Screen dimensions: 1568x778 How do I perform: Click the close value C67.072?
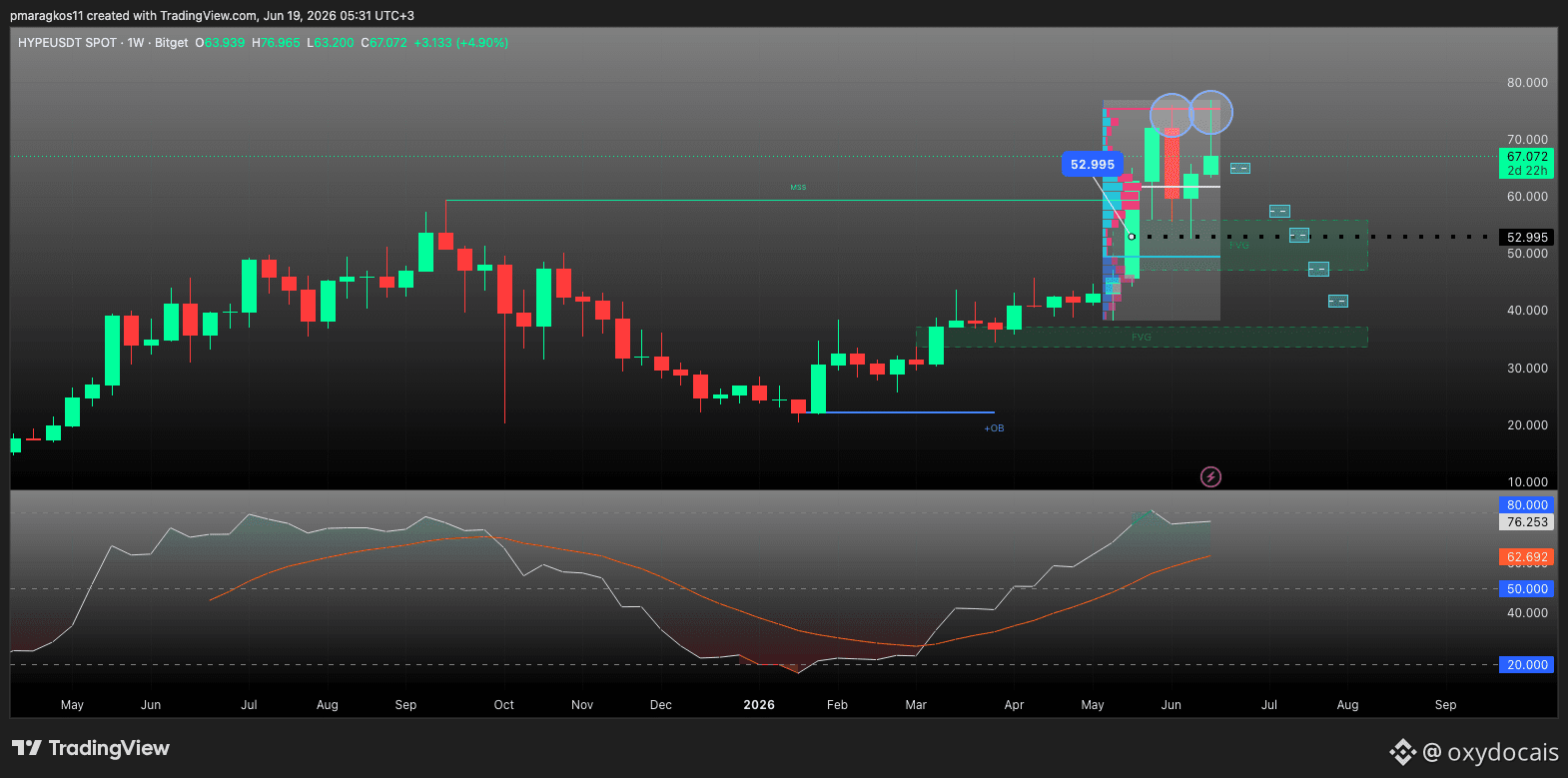coord(385,43)
